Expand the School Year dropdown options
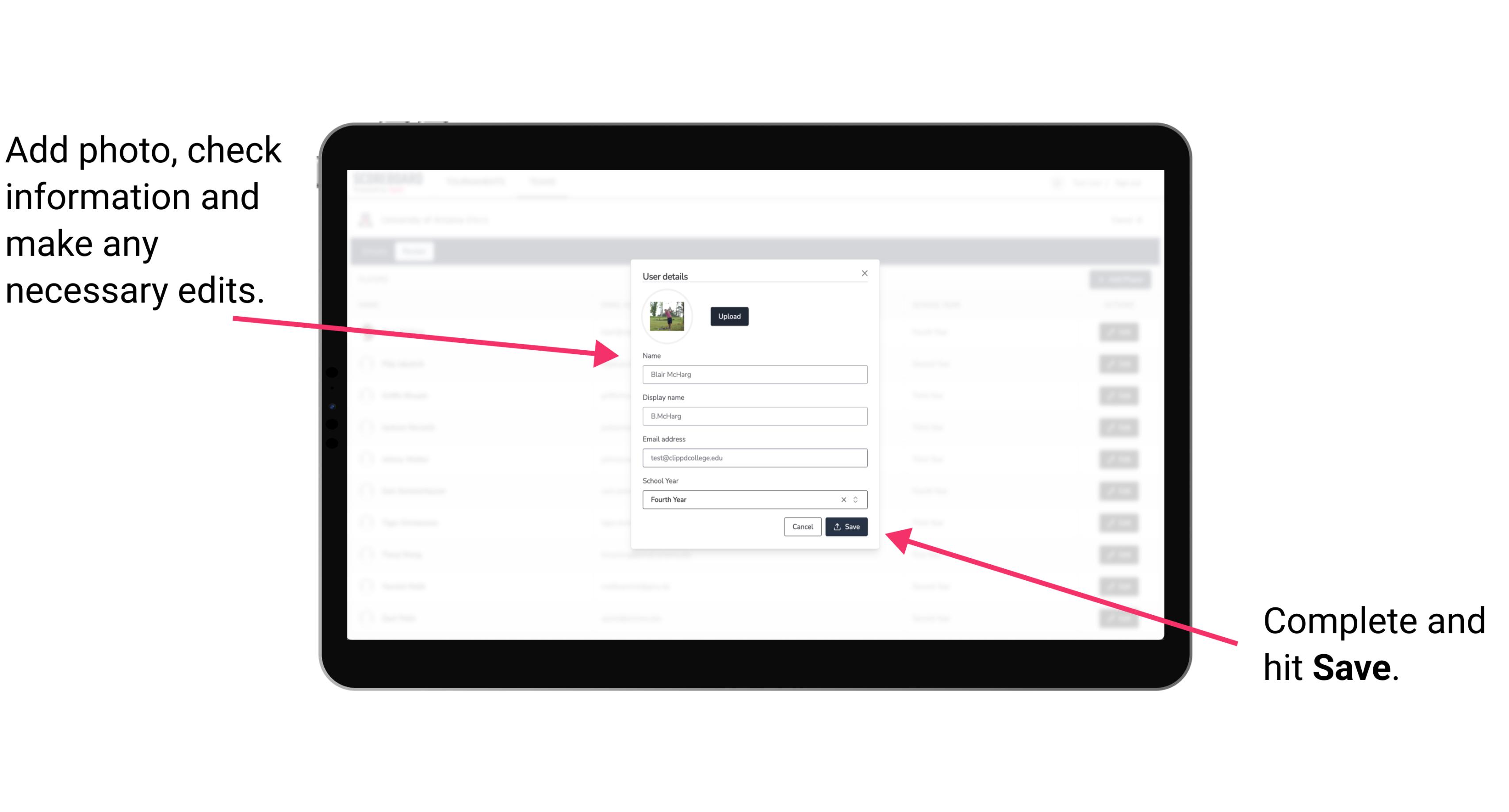The height and width of the screenshot is (812, 1509). click(858, 498)
